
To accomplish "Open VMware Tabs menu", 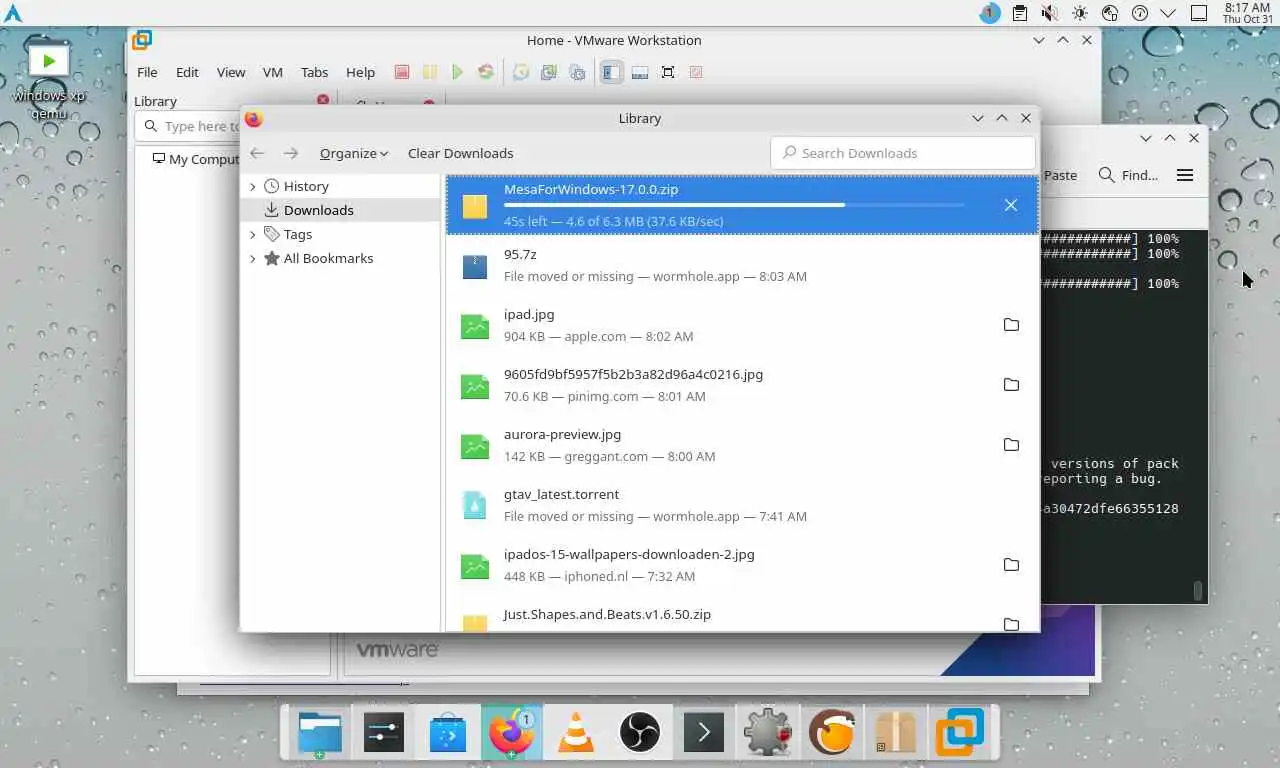I will click(314, 72).
